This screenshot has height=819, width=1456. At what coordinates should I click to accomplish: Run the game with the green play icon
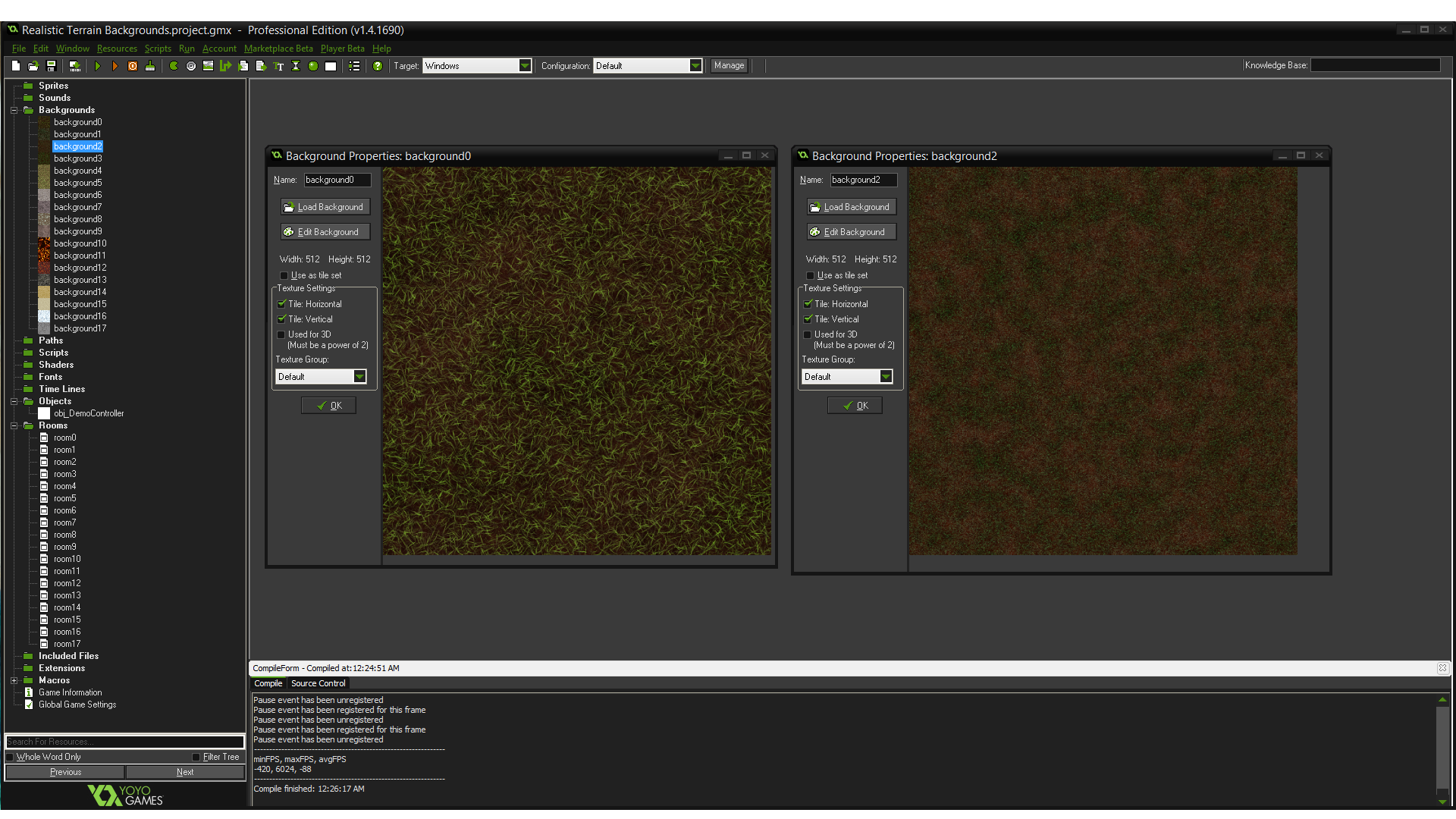point(98,66)
